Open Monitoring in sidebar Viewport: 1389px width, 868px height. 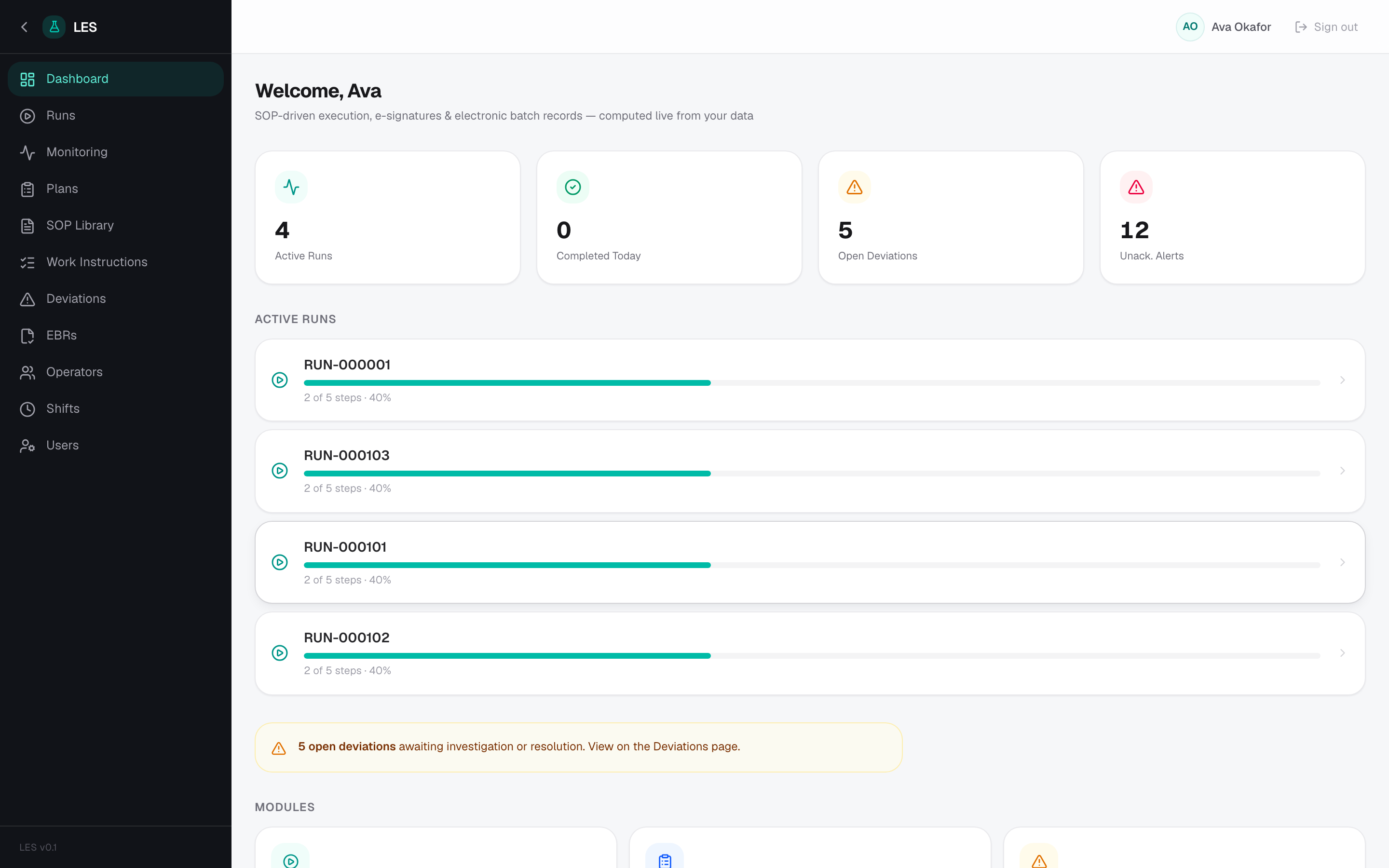click(115, 153)
